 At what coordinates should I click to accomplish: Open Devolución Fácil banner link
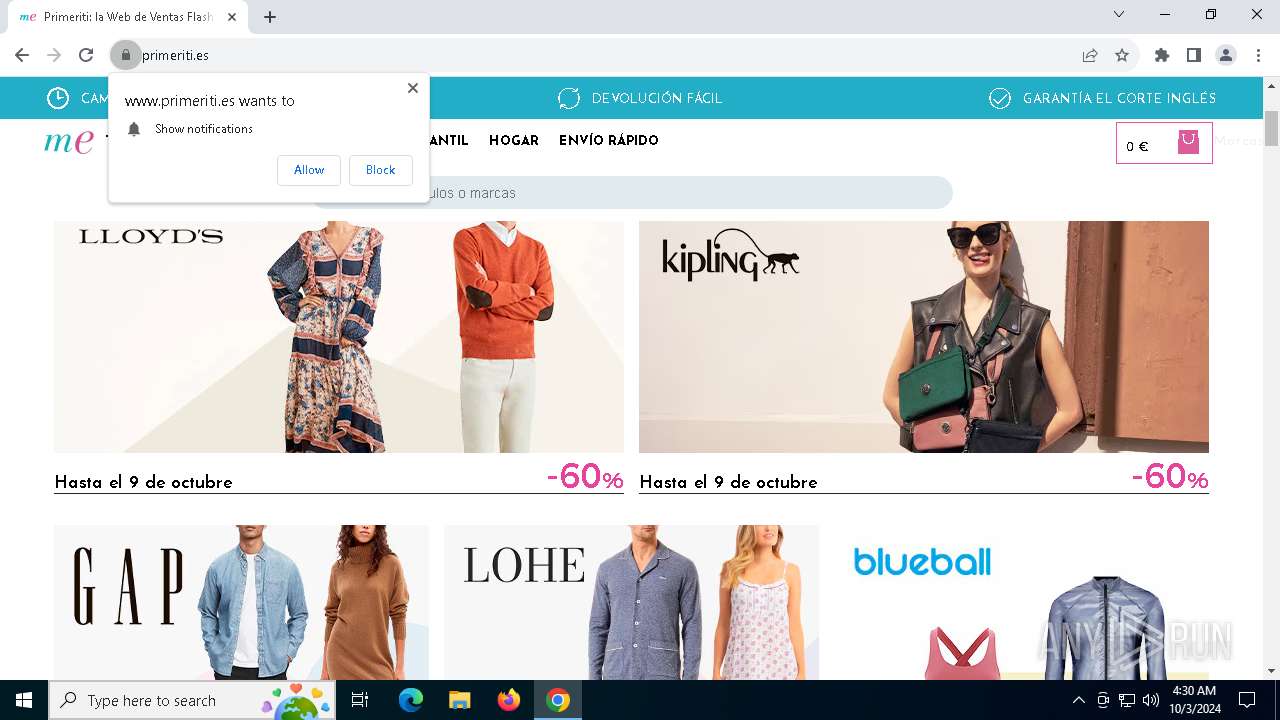[x=656, y=98]
